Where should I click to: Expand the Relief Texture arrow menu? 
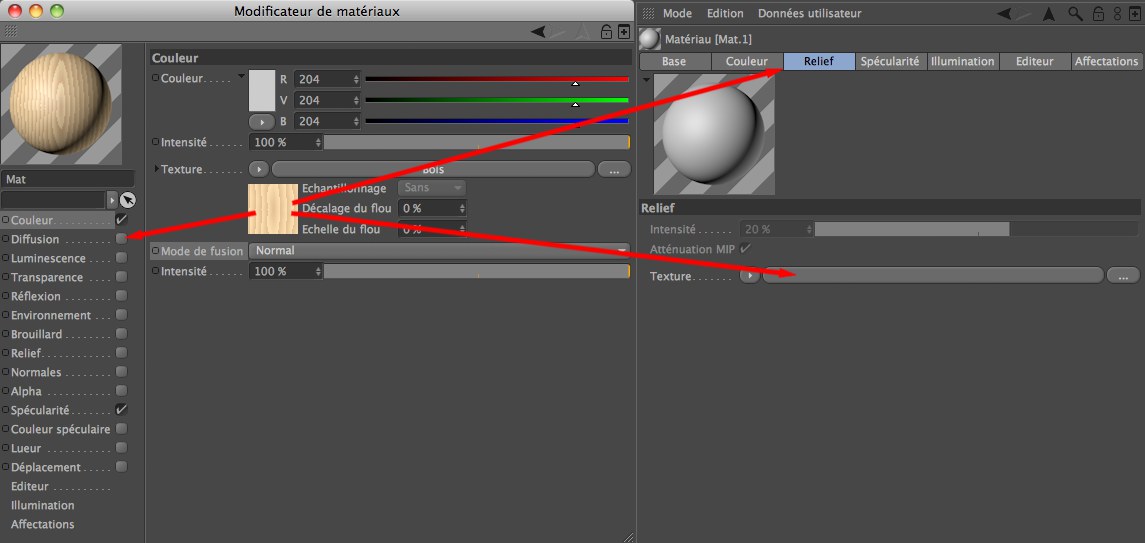coord(749,275)
